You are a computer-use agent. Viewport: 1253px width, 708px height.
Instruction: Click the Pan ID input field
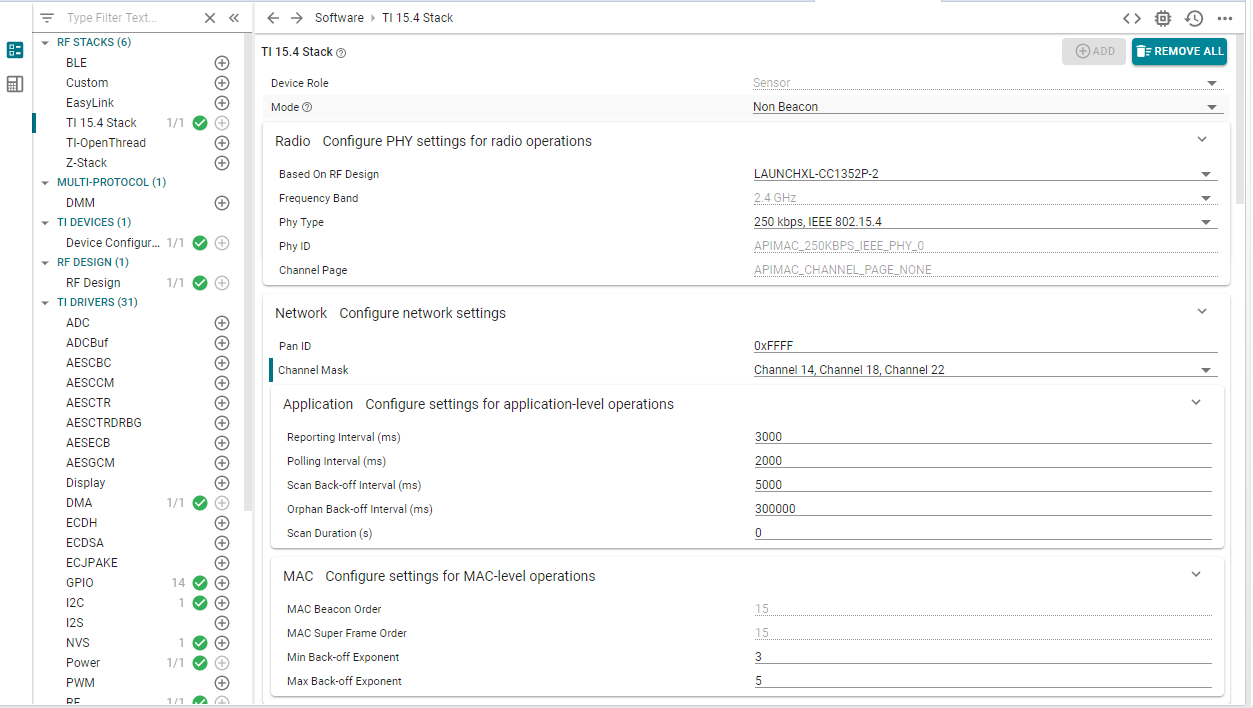(x=984, y=346)
